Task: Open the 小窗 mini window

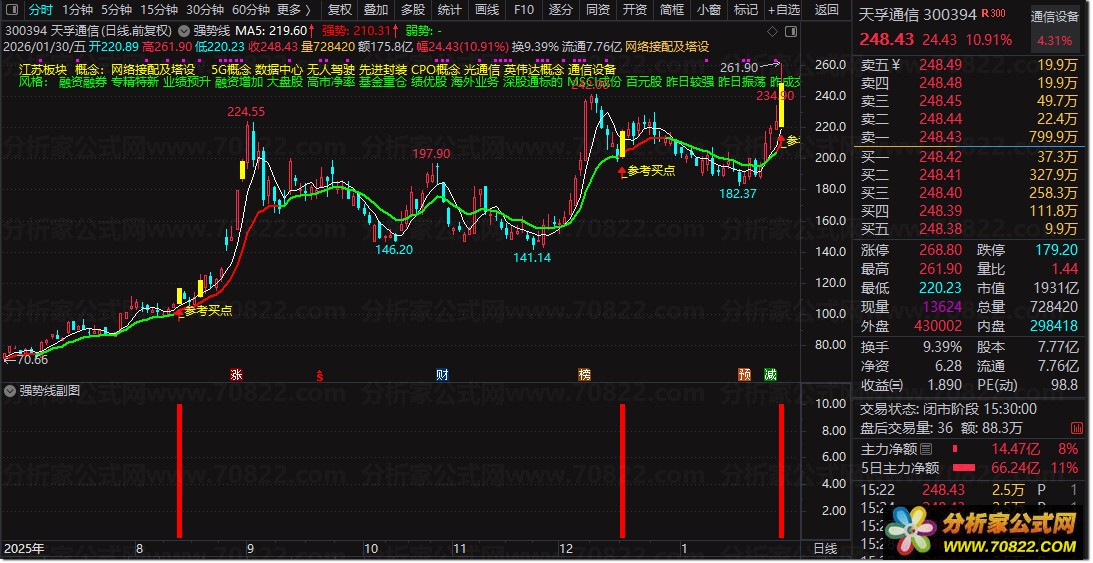Action: [708, 10]
